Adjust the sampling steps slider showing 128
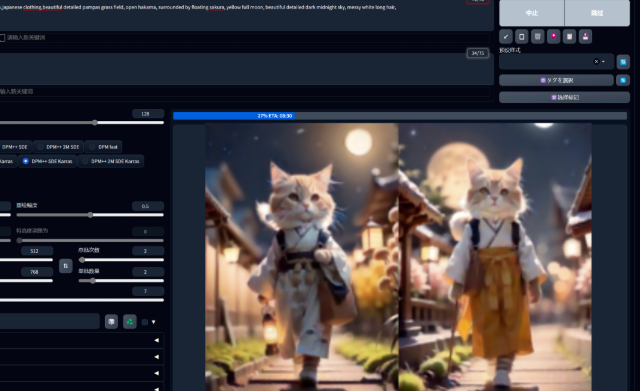This screenshot has height=391, width=642. [x=82, y=122]
